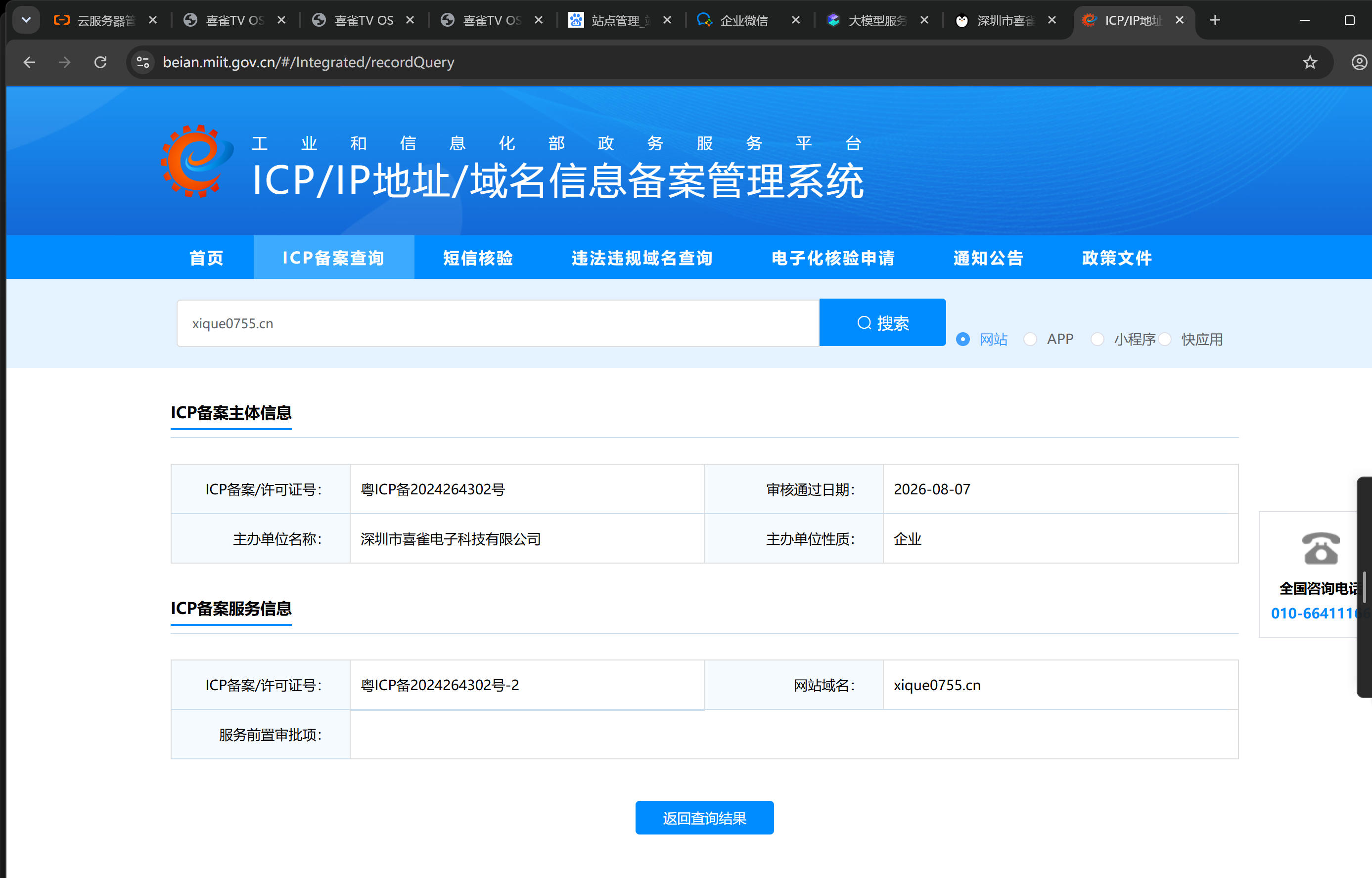The image size is (1372, 878).
Task: Click the license number 粤ICP备2024264302号
Action: 433,489
